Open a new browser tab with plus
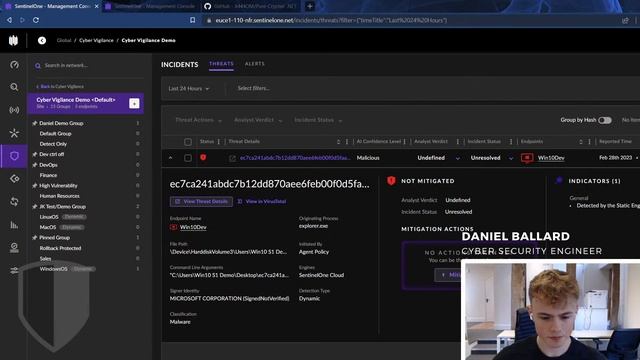 pyautogui.click(x=310, y=6)
